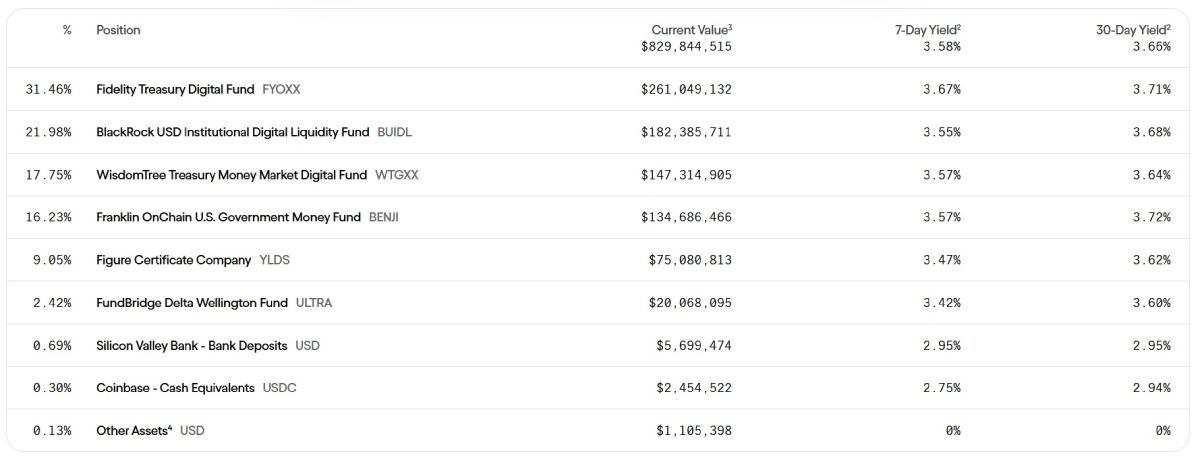This screenshot has width=1200, height=464.
Task: Click the 7-Day Yield column header
Action: point(927,30)
